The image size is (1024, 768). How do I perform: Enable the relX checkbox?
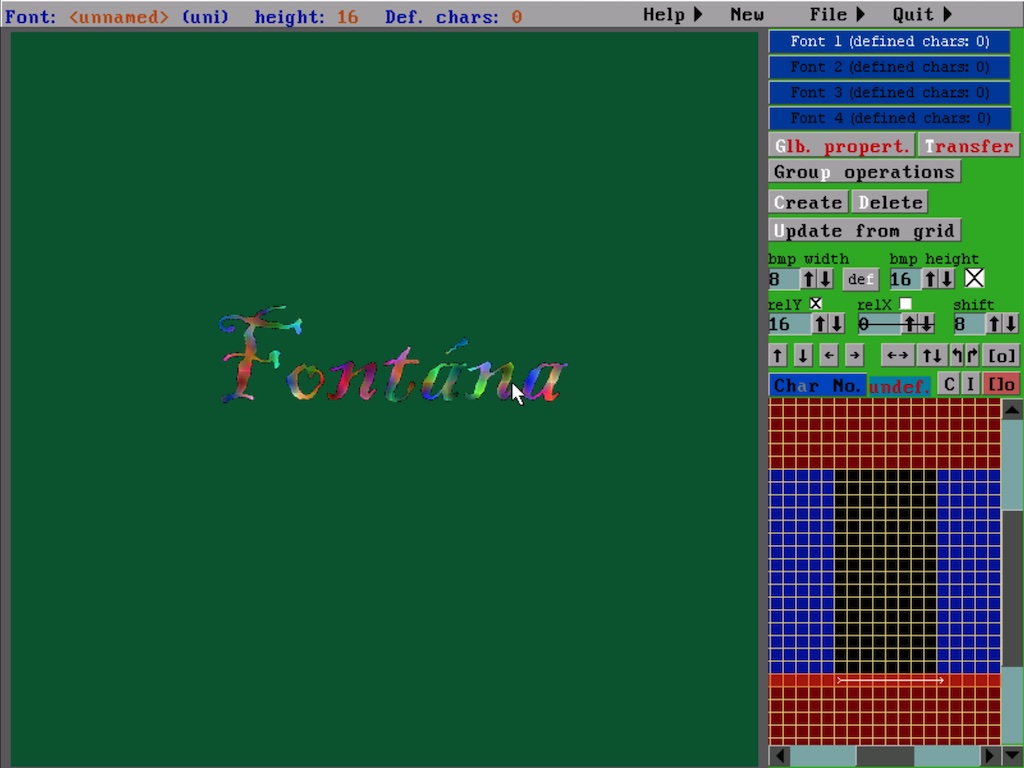point(905,304)
